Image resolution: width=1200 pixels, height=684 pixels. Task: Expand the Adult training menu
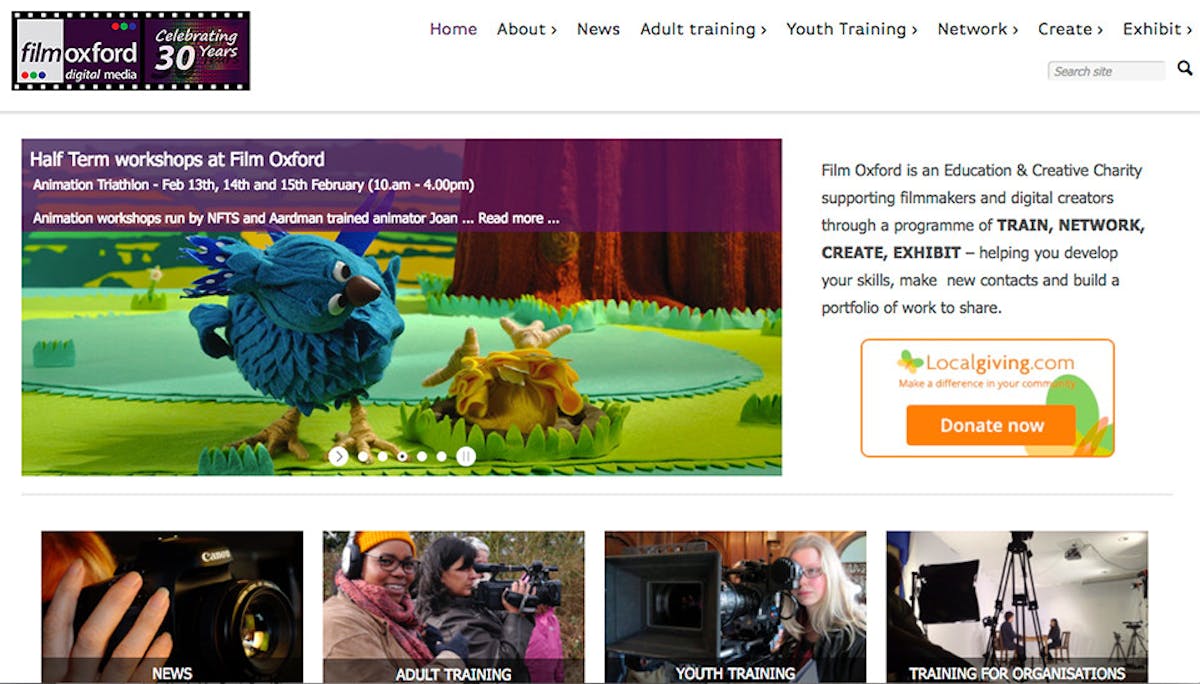pyautogui.click(x=703, y=29)
